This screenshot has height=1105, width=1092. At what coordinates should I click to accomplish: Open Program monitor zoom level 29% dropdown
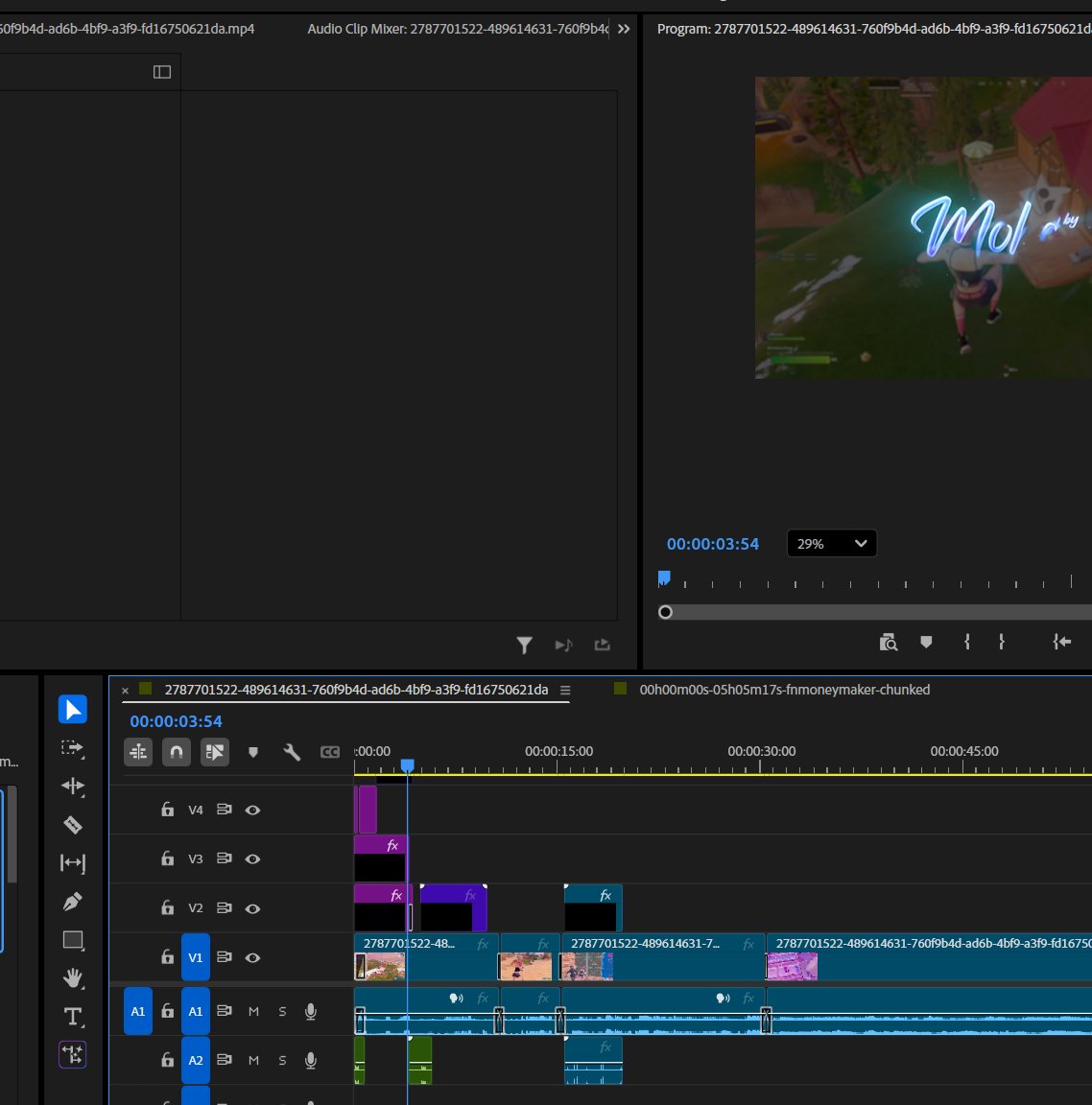(832, 543)
